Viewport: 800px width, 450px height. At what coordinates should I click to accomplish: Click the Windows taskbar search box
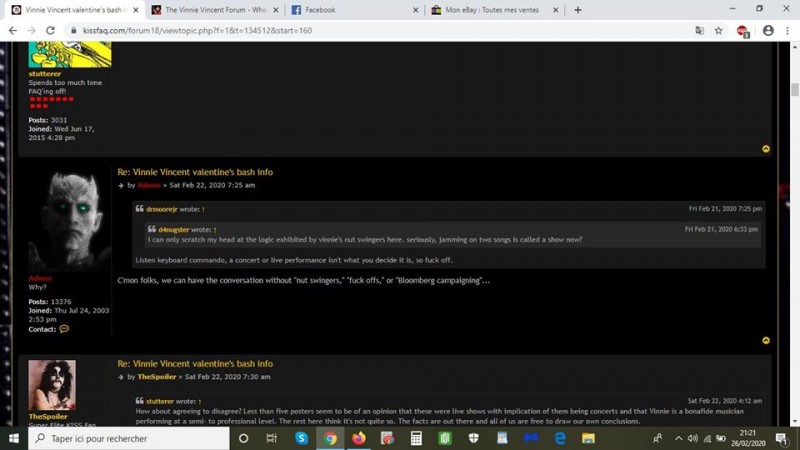point(128,438)
